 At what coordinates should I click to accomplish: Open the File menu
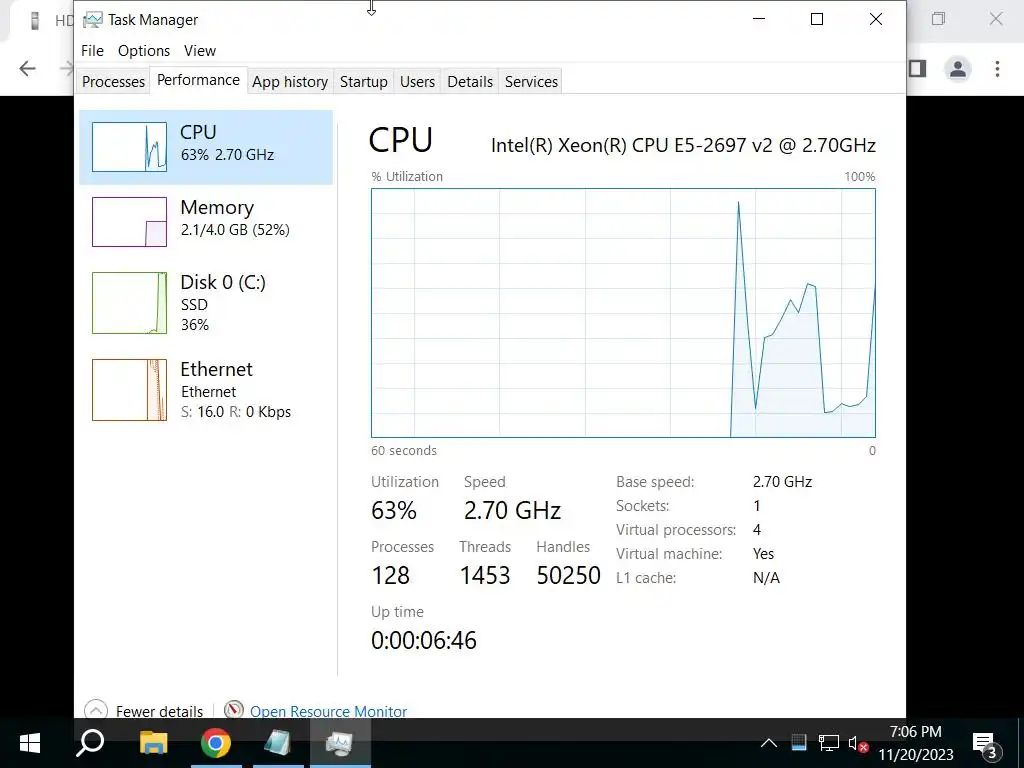[x=92, y=51]
